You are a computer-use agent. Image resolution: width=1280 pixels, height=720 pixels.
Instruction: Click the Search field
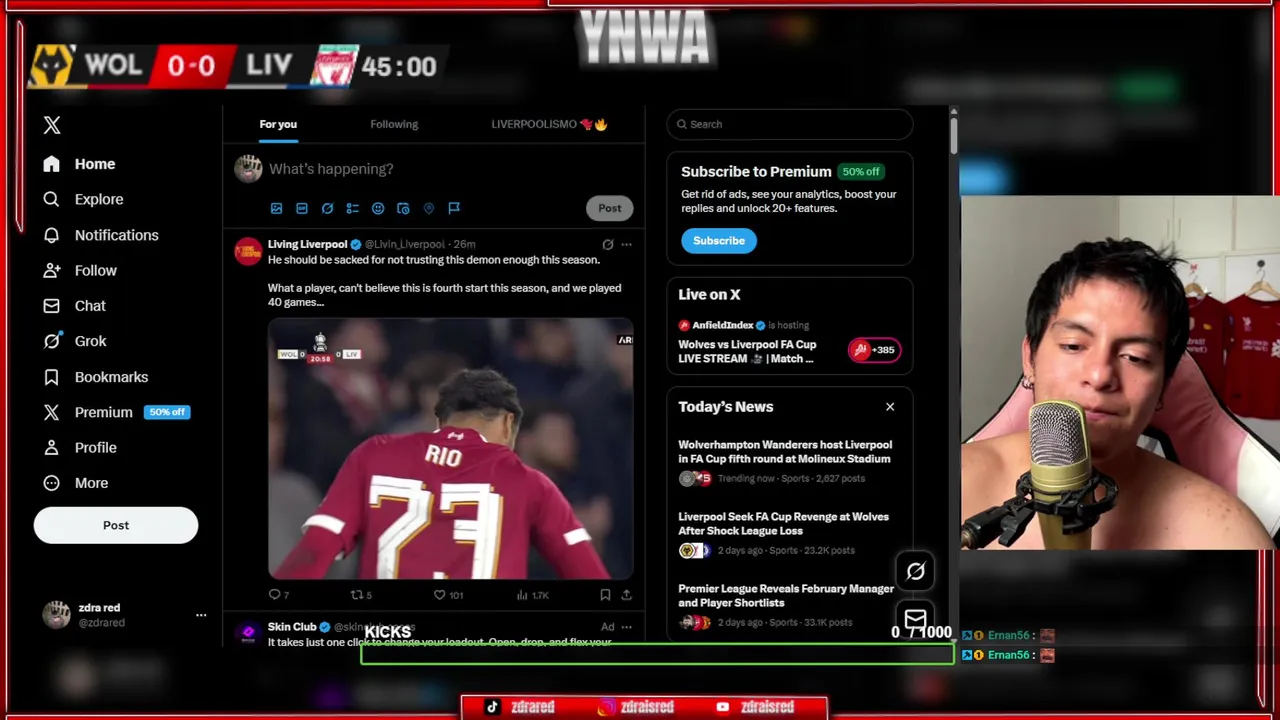click(x=790, y=124)
